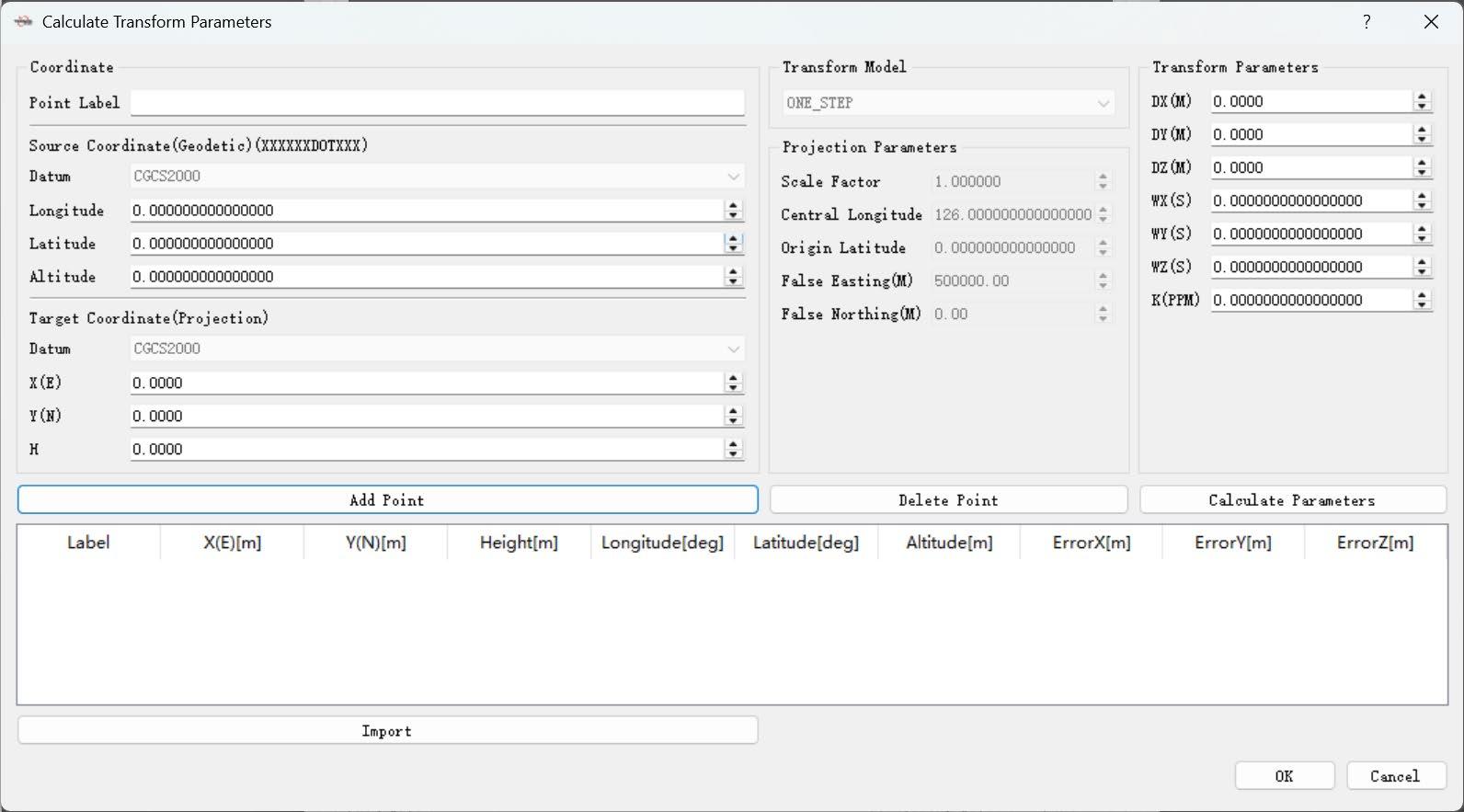Screen dimensions: 1464x812
Task: Click the X(E) value field
Action: coord(427,383)
